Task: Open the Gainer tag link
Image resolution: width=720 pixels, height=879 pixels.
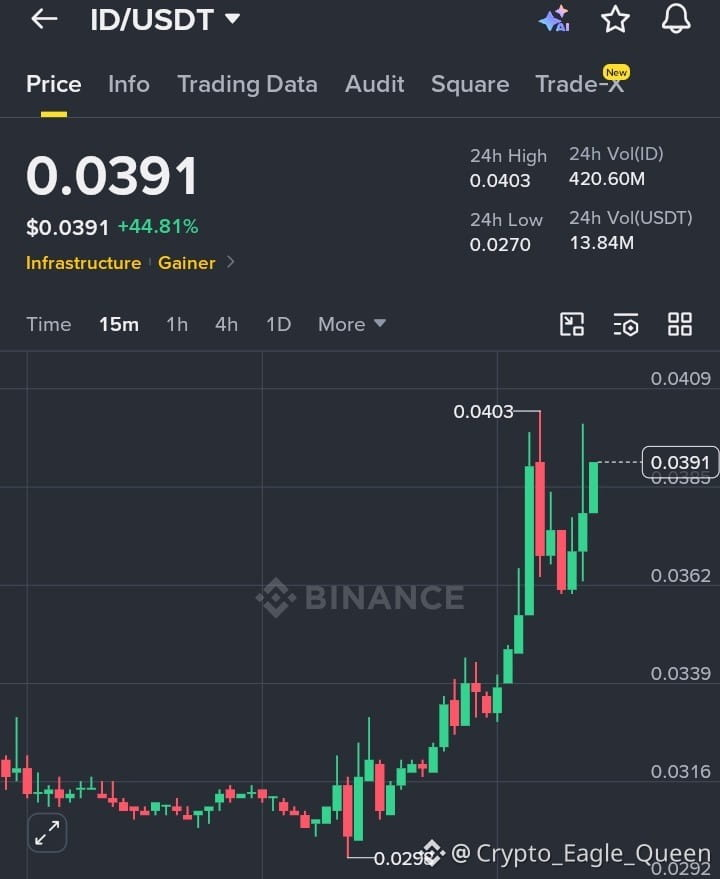Action: (187, 262)
